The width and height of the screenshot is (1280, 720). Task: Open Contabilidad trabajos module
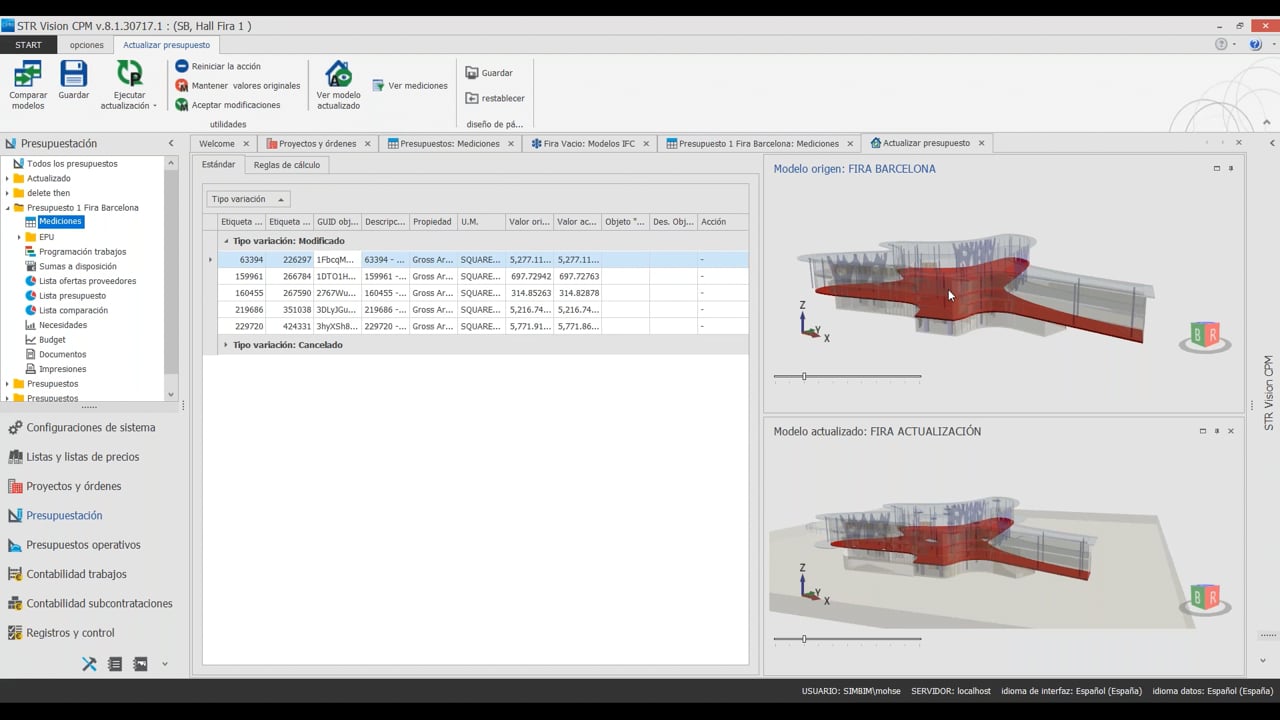[76, 574]
